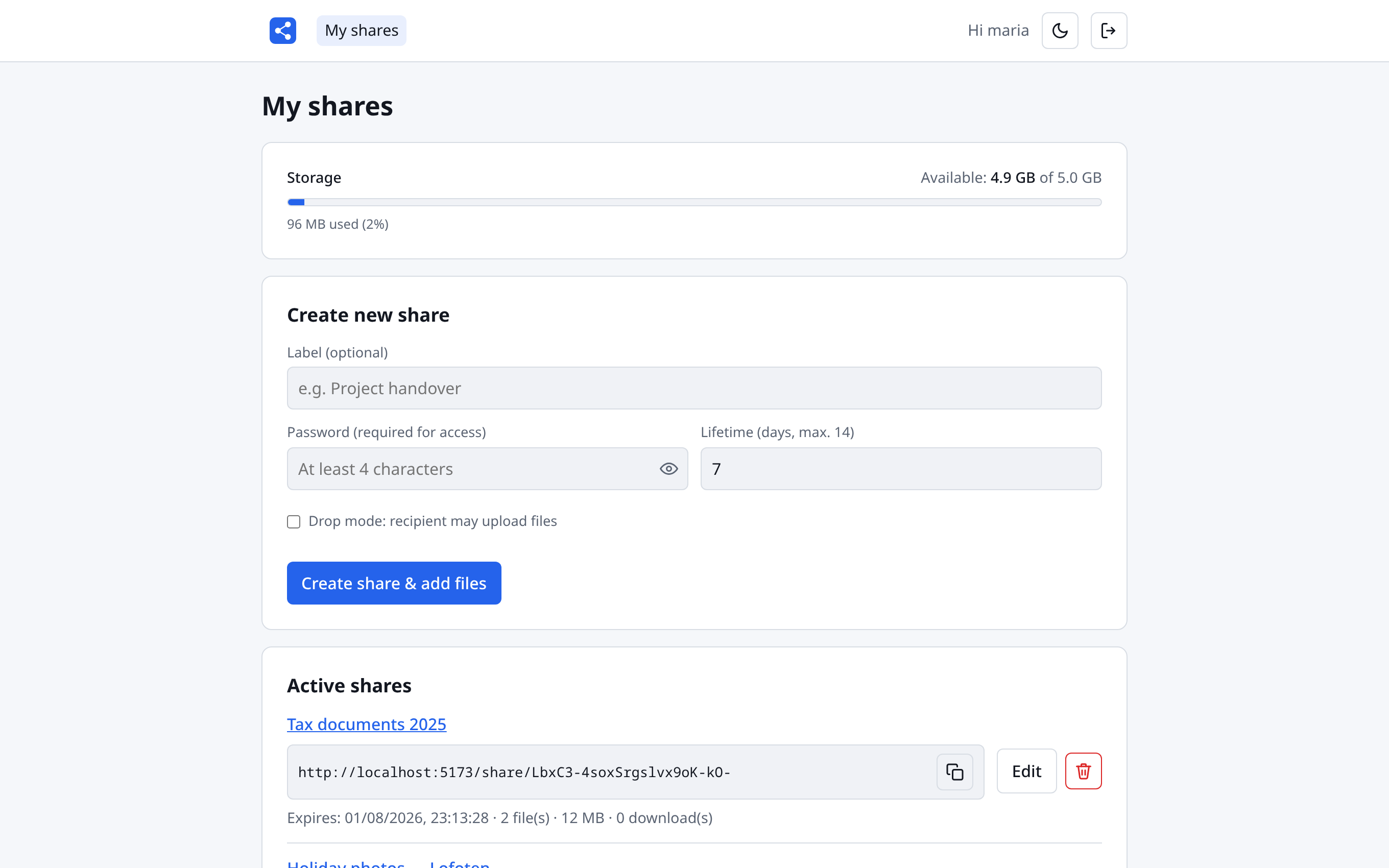Focus the Label optional input field

pos(694,388)
